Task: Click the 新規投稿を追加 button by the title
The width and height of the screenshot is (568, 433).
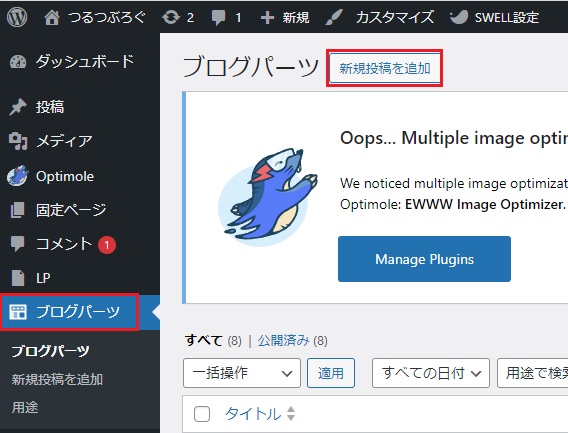Action: pyautogui.click(x=384, y=68)
